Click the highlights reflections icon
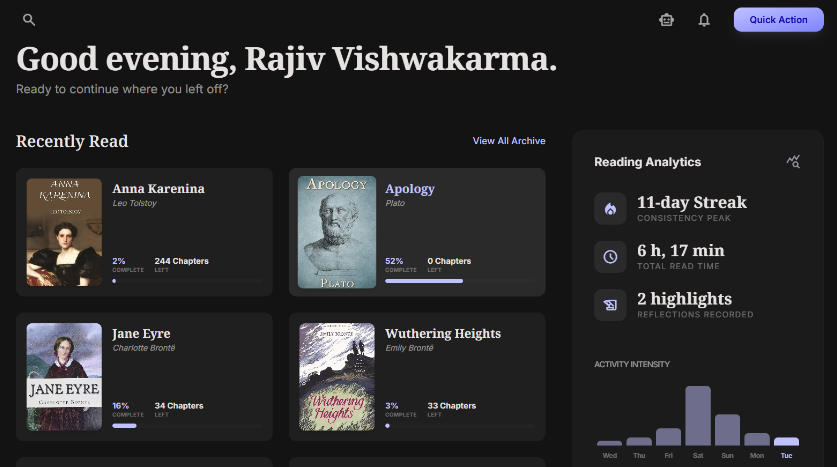The image size is (837, 467). pyautogui.click(x=610, y=305)
